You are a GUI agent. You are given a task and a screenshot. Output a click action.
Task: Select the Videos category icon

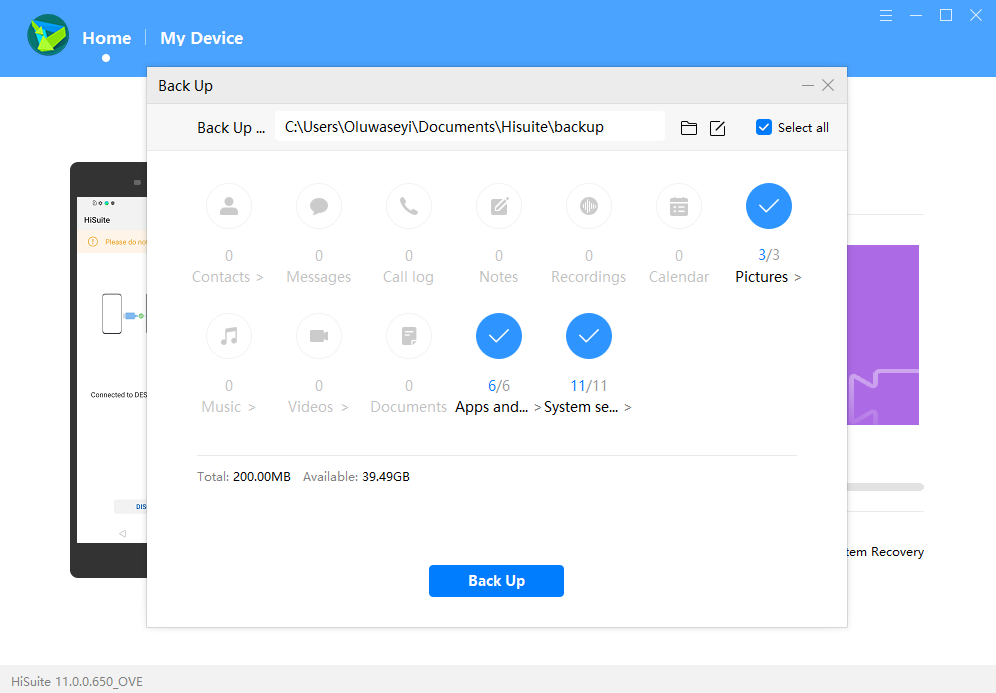pos(318,336)
